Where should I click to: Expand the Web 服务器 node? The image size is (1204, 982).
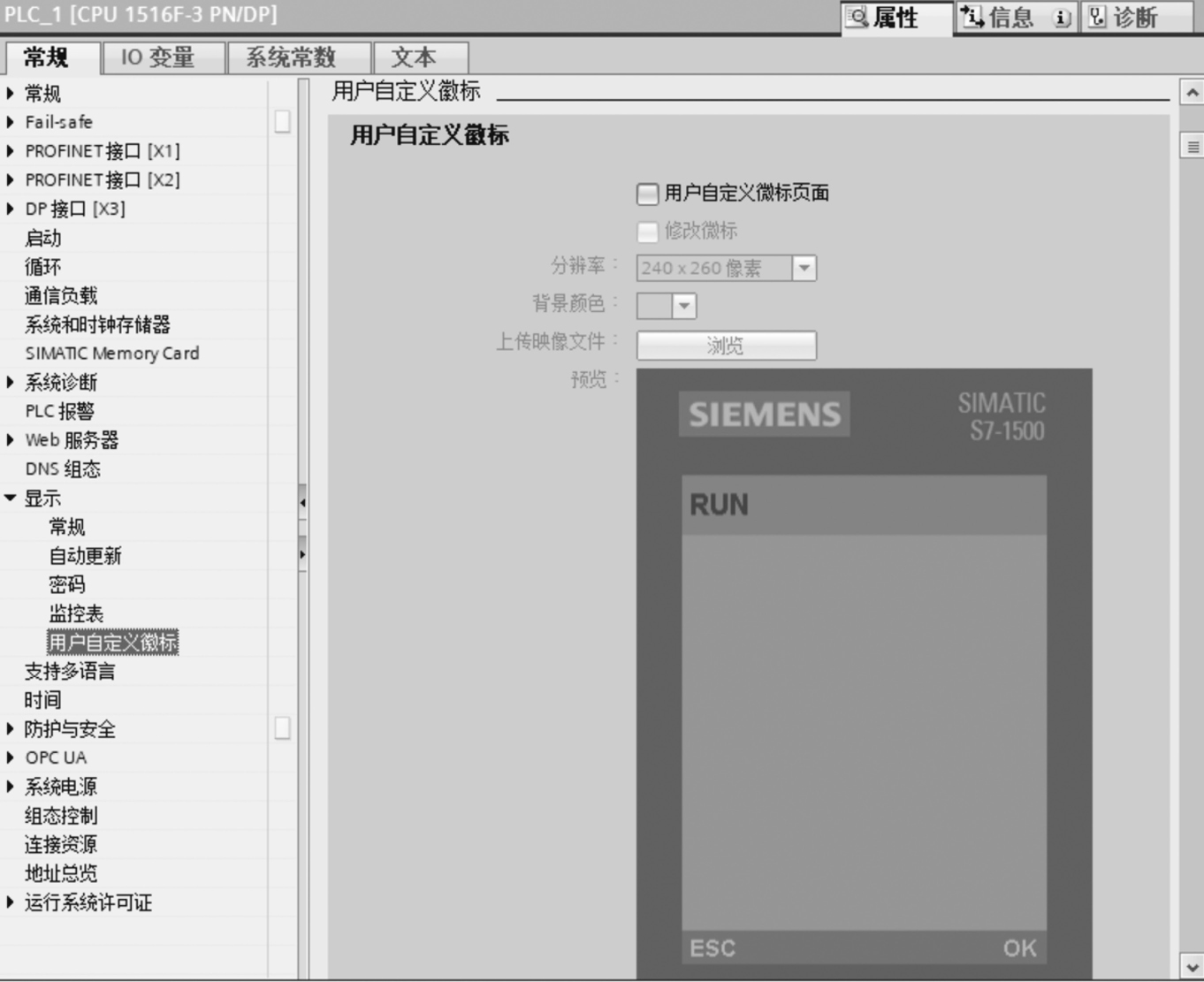[10, 439]
